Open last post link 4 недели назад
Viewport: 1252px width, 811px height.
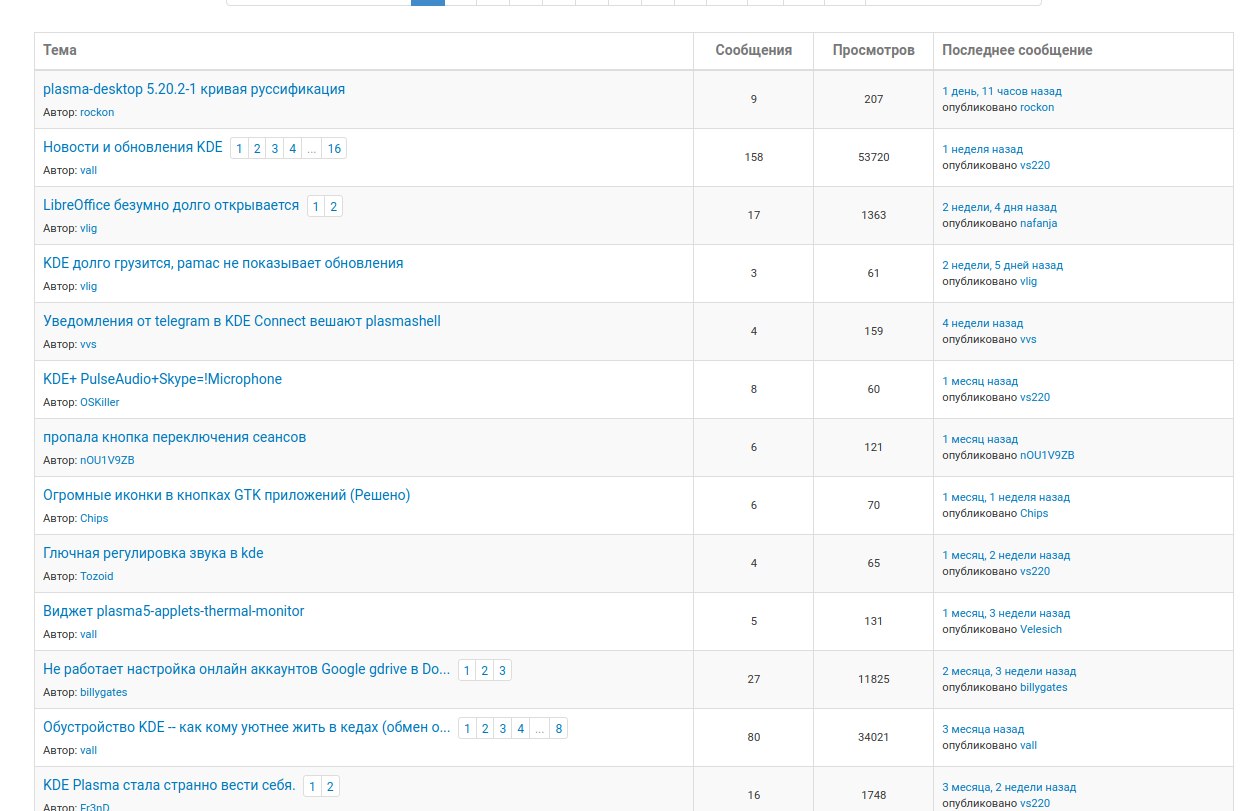click(x=982, y=323)
